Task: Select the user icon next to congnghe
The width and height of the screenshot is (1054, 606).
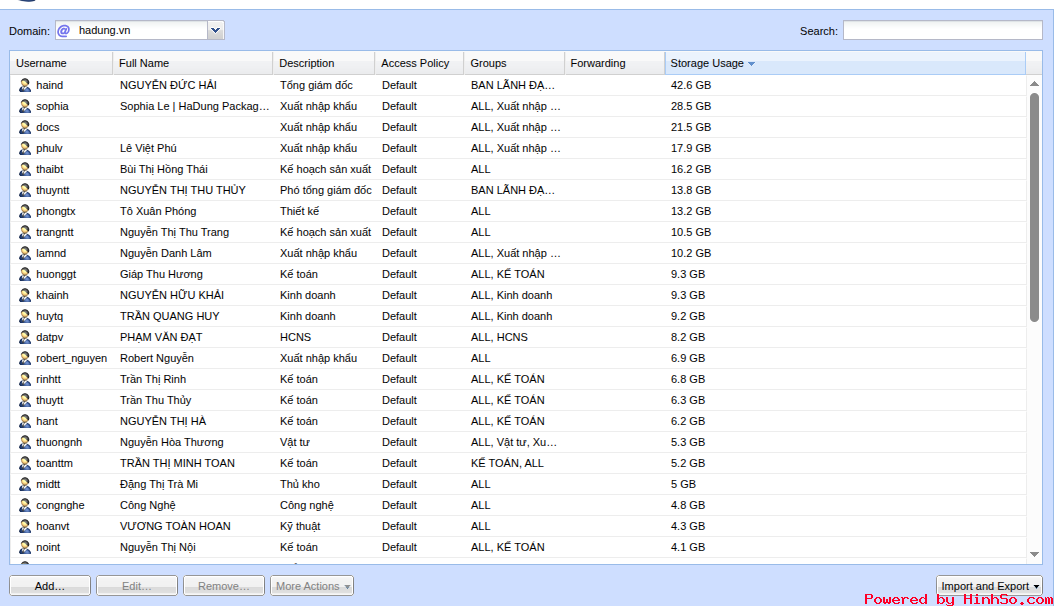Action: (25, 505)
